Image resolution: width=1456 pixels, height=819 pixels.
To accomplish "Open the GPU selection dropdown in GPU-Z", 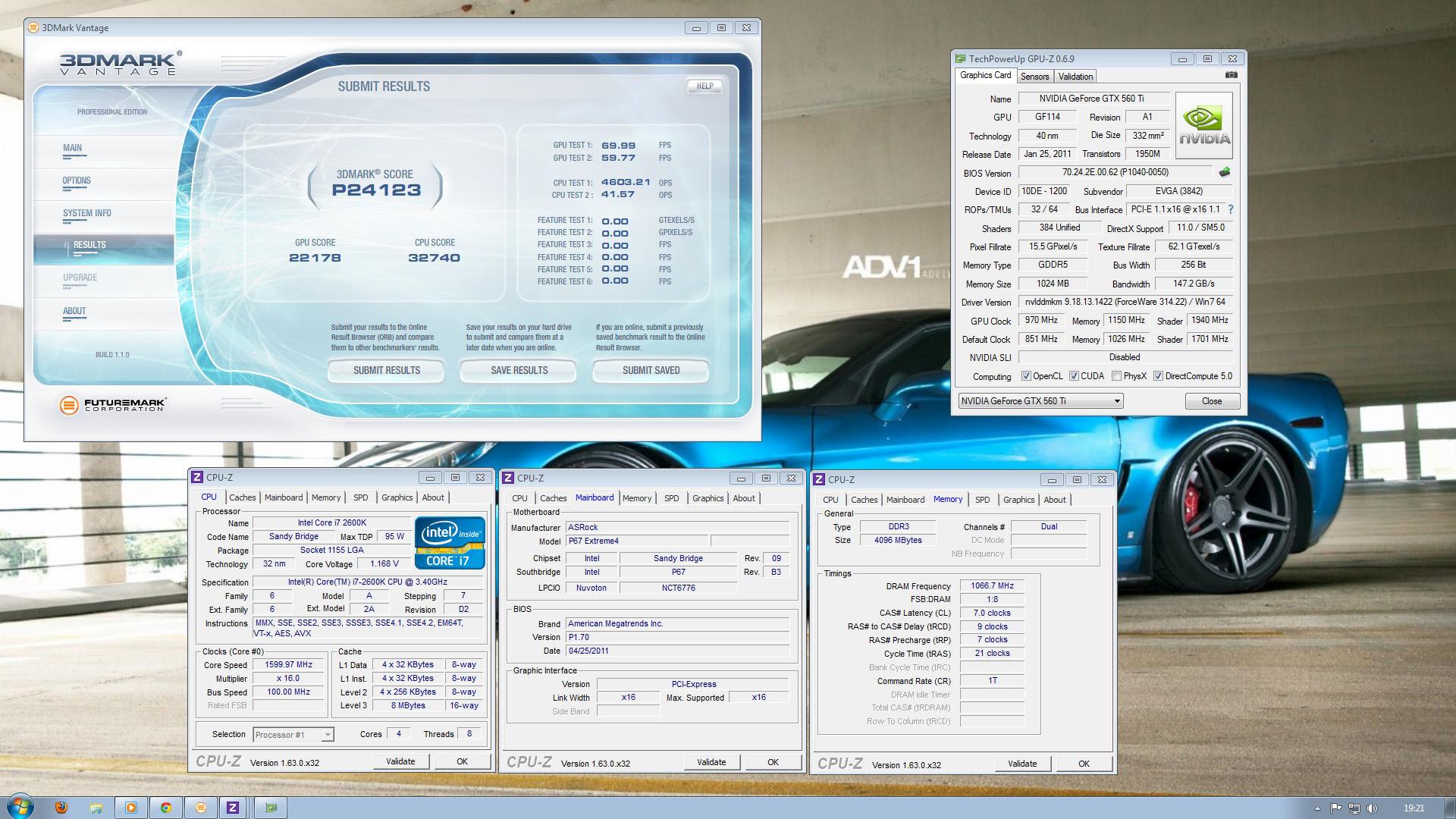I will 1040,401.
